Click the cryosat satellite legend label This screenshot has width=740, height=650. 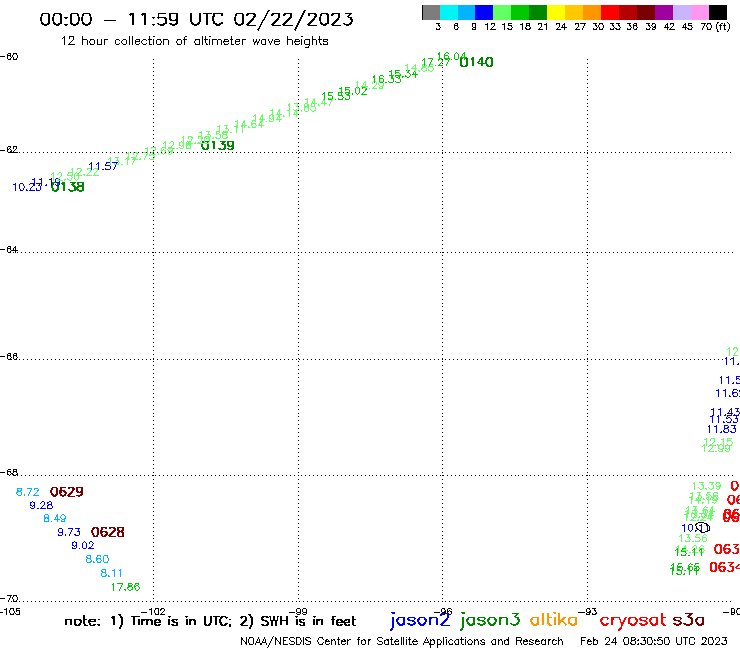coord(633,620)
